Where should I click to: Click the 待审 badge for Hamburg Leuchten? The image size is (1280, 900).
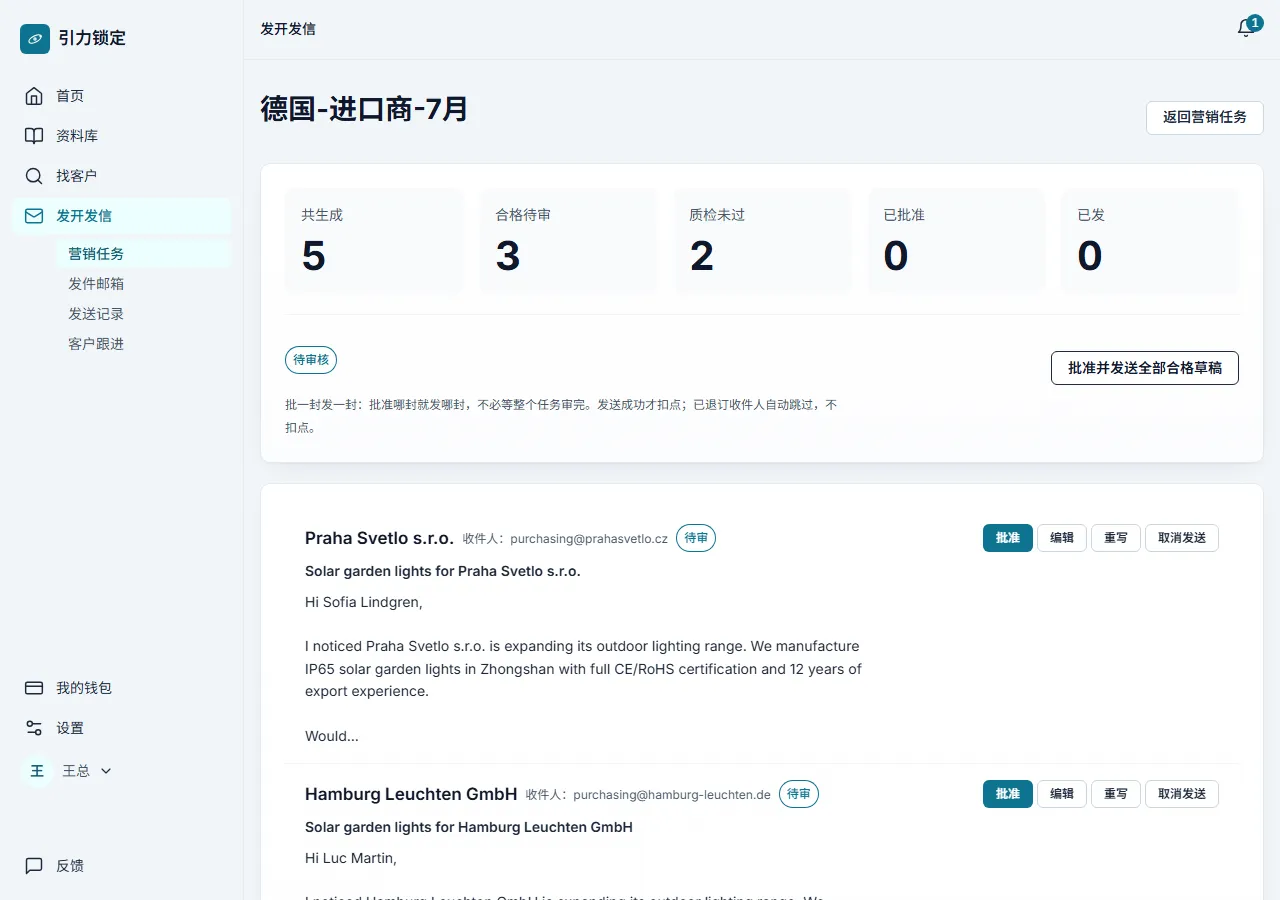click(x=799, y=794)
